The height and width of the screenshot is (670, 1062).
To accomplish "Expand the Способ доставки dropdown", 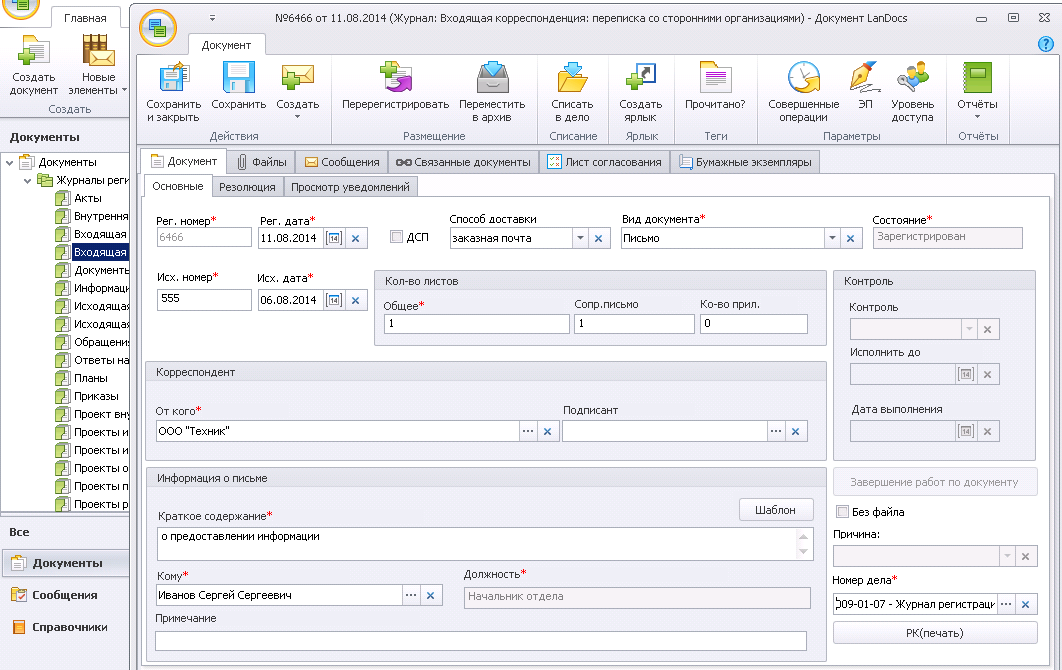I will [x=580, y=238].
